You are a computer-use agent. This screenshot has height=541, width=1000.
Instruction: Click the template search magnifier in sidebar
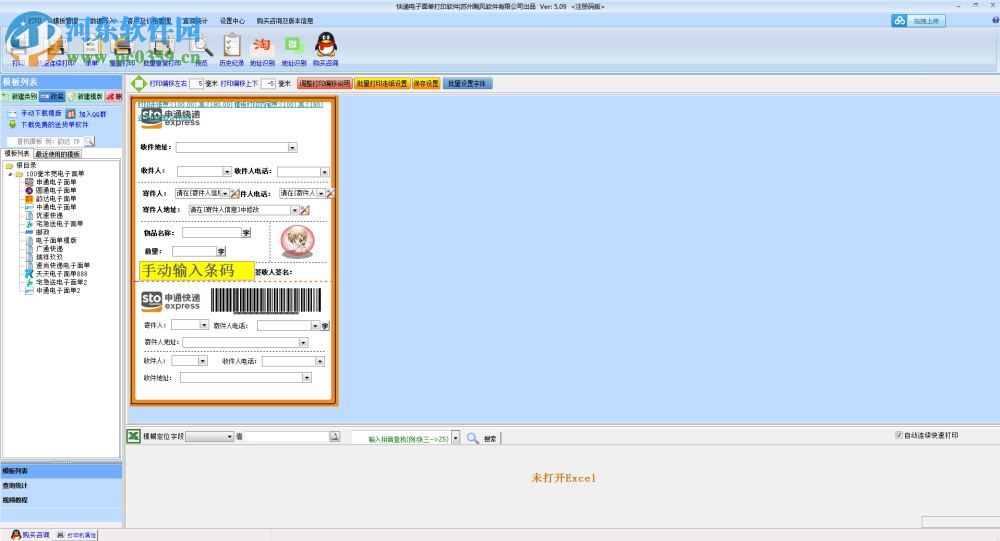coord(89,141)
